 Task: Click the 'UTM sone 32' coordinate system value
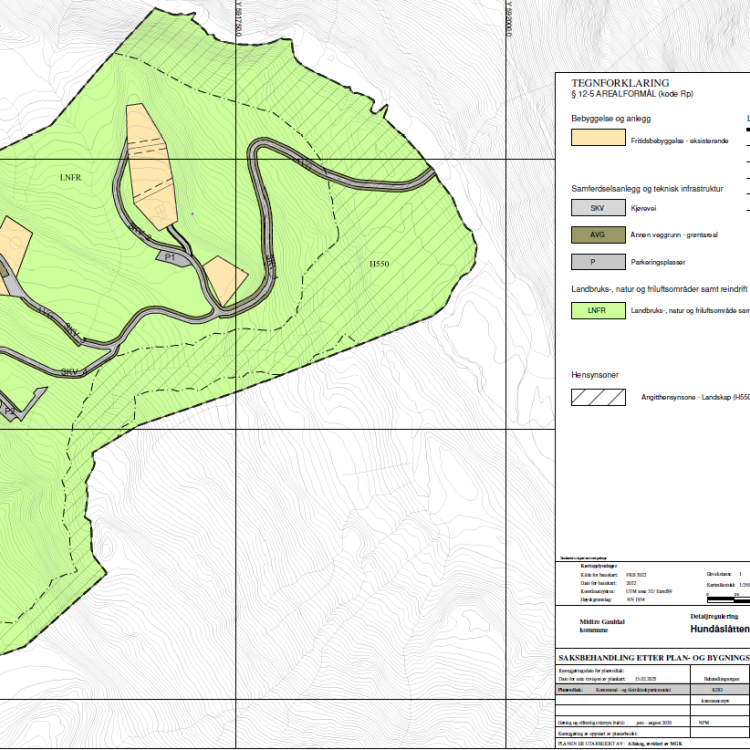(x=649, y=591)
